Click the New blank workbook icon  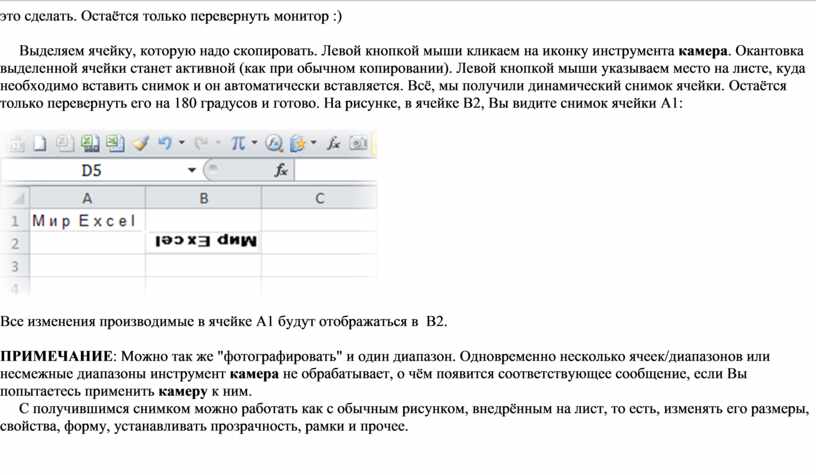(x=40, y=144)
